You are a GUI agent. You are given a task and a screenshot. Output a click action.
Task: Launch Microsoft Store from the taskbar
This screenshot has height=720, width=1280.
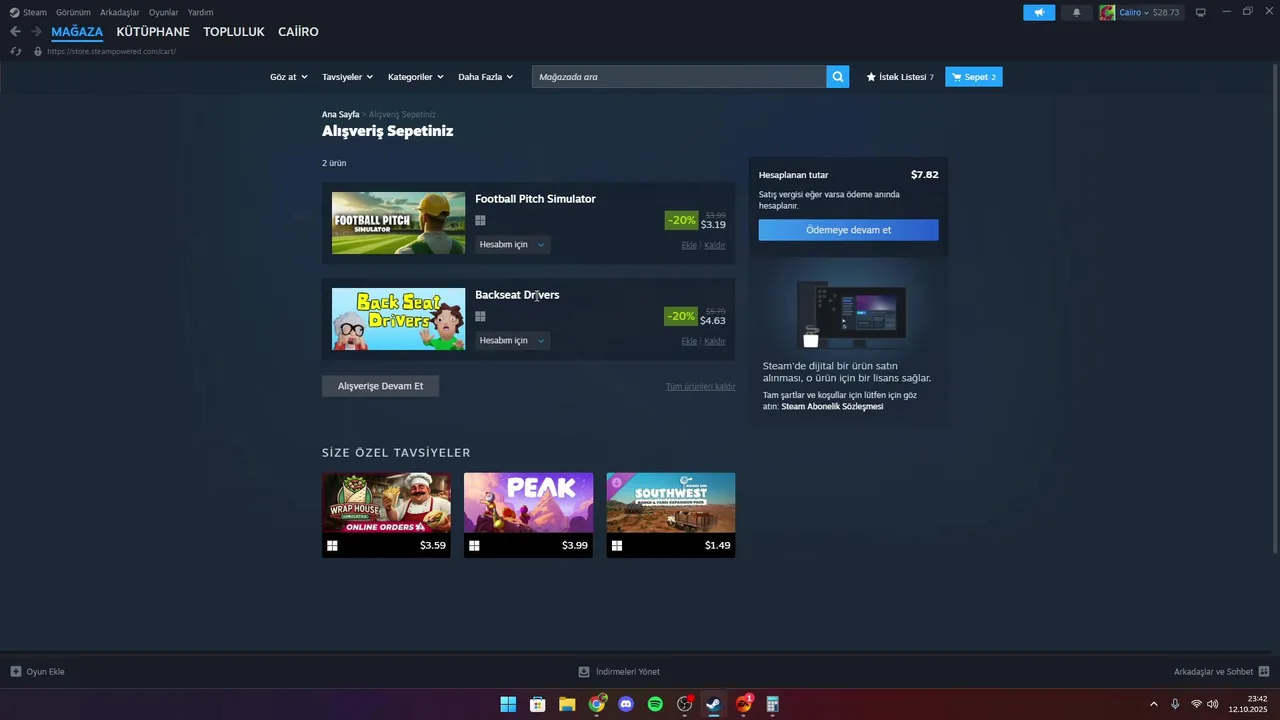pyautogui.click(x=537, y=704)
